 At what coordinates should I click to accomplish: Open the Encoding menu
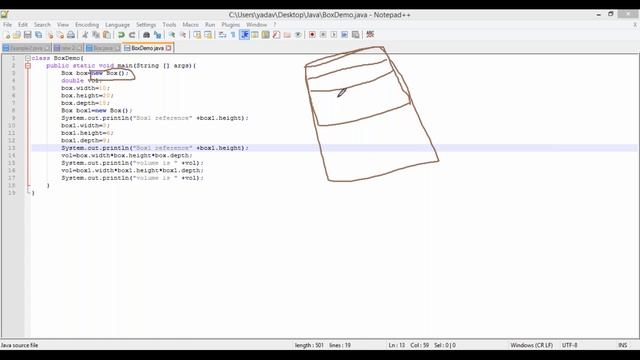(x=87, y=24)
